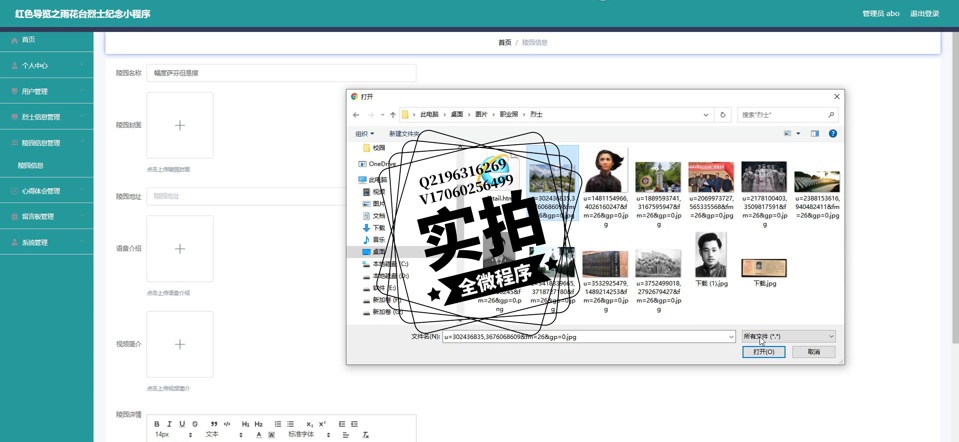959x442 pixels.
Task: Click the 打开(O) button
Action: coord(763,352)
